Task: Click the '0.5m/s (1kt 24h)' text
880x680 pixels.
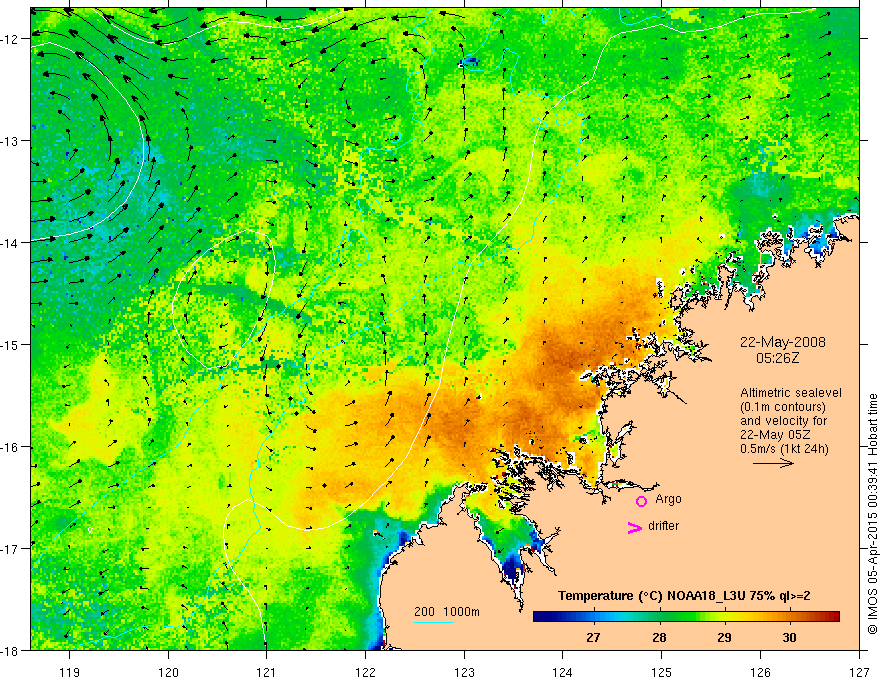Action: [x=784, y=449]
